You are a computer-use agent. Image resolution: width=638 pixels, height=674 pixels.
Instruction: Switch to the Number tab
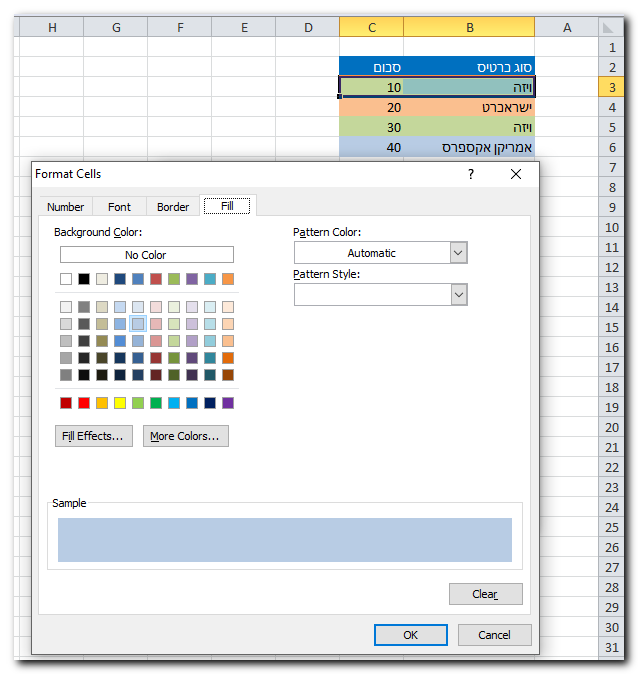pyautogui.click(x=65, y=207)
